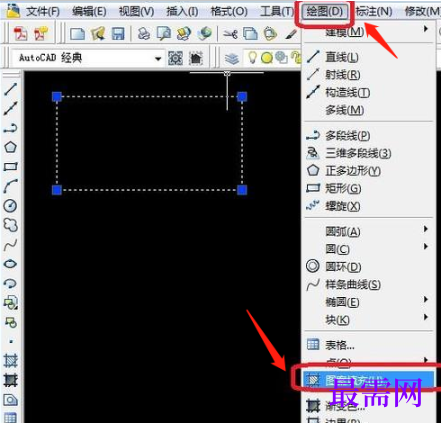This screenshot has width=441, height=424.
Task: Click the Copy icon in standard toolbar
Action: click(x=250, y=34)
